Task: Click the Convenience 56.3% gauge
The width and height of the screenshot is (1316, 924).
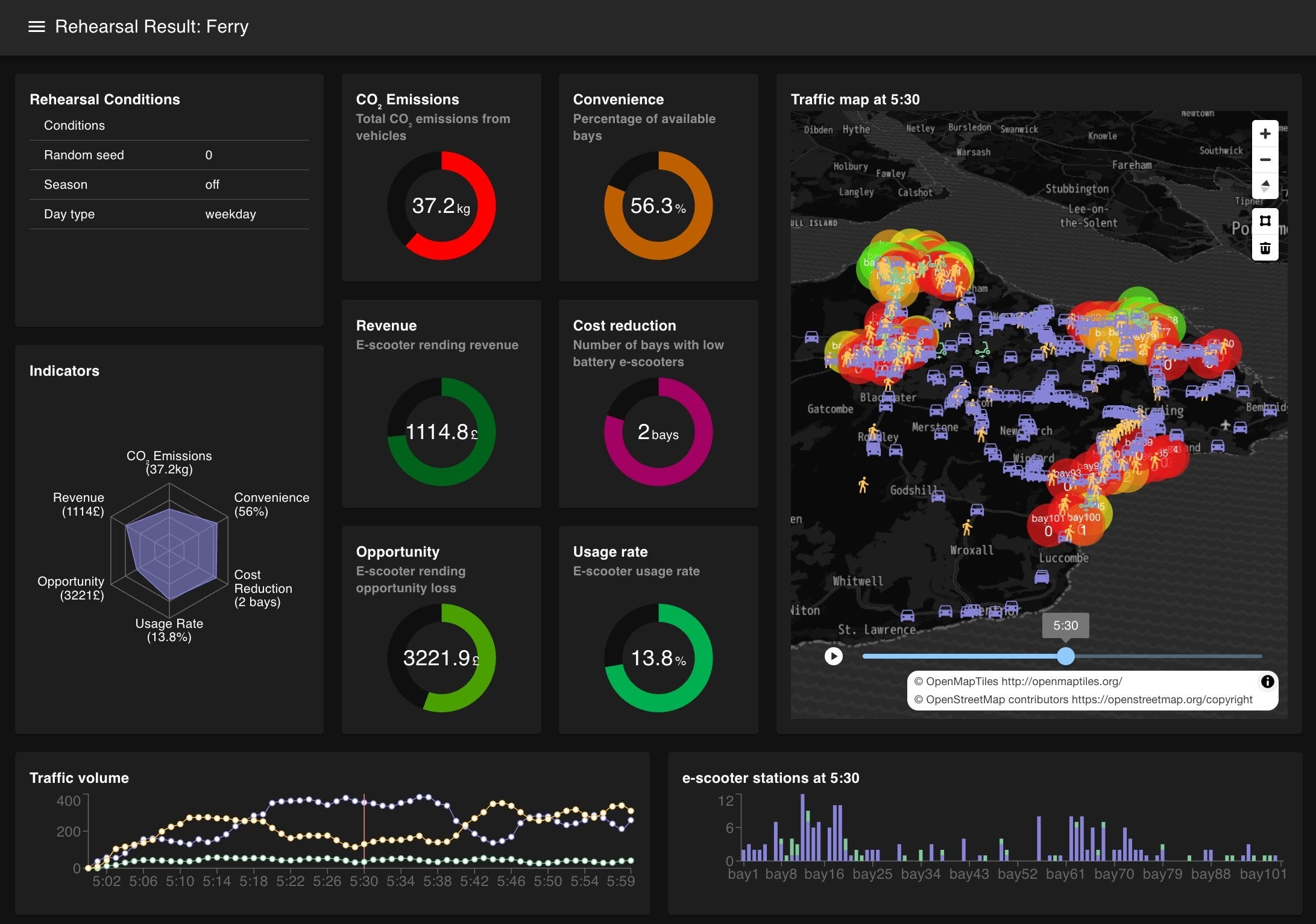Action: coord(658,206)
